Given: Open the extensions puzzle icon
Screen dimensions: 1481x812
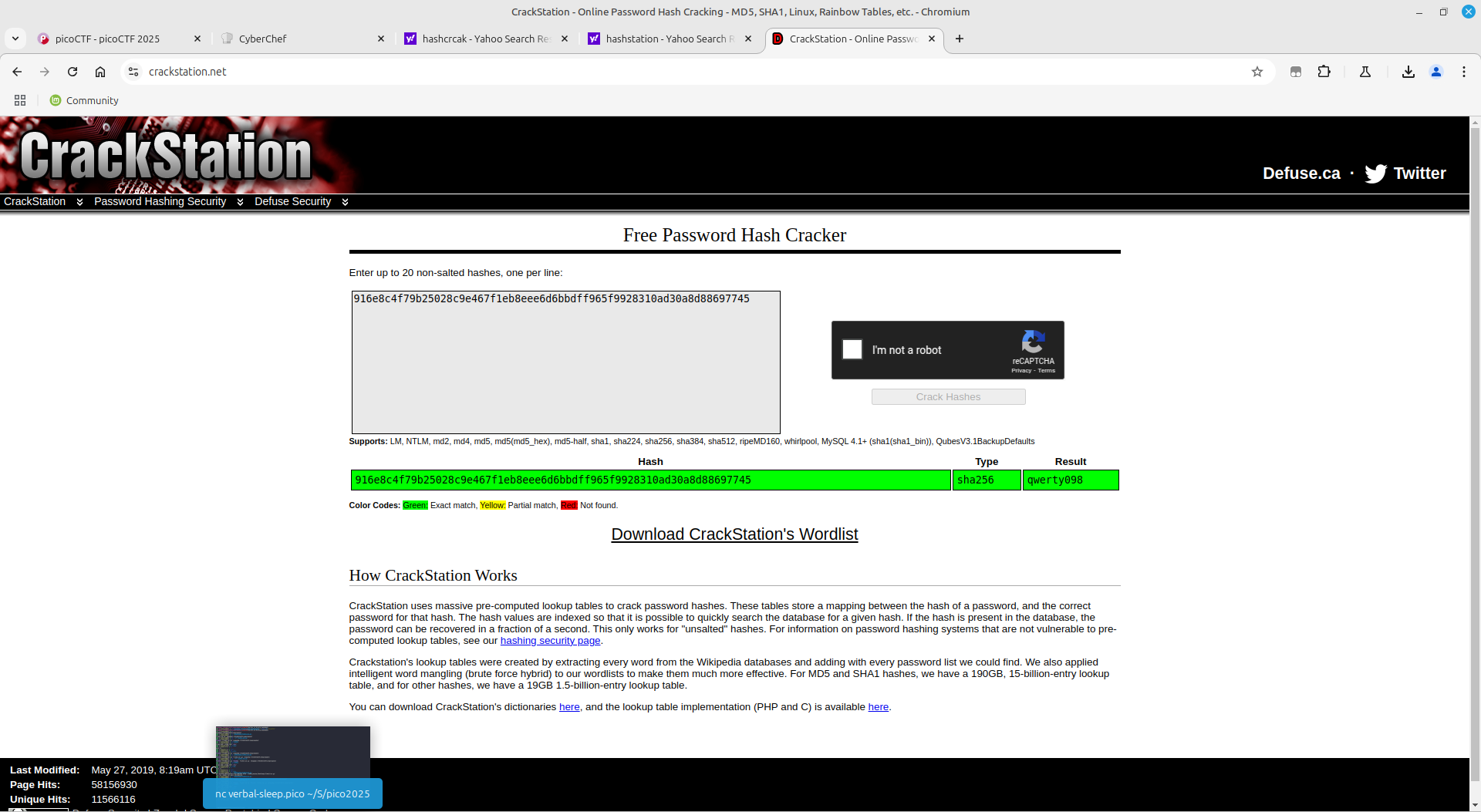Looking at the screenshot, I should tap(1324, 72).
